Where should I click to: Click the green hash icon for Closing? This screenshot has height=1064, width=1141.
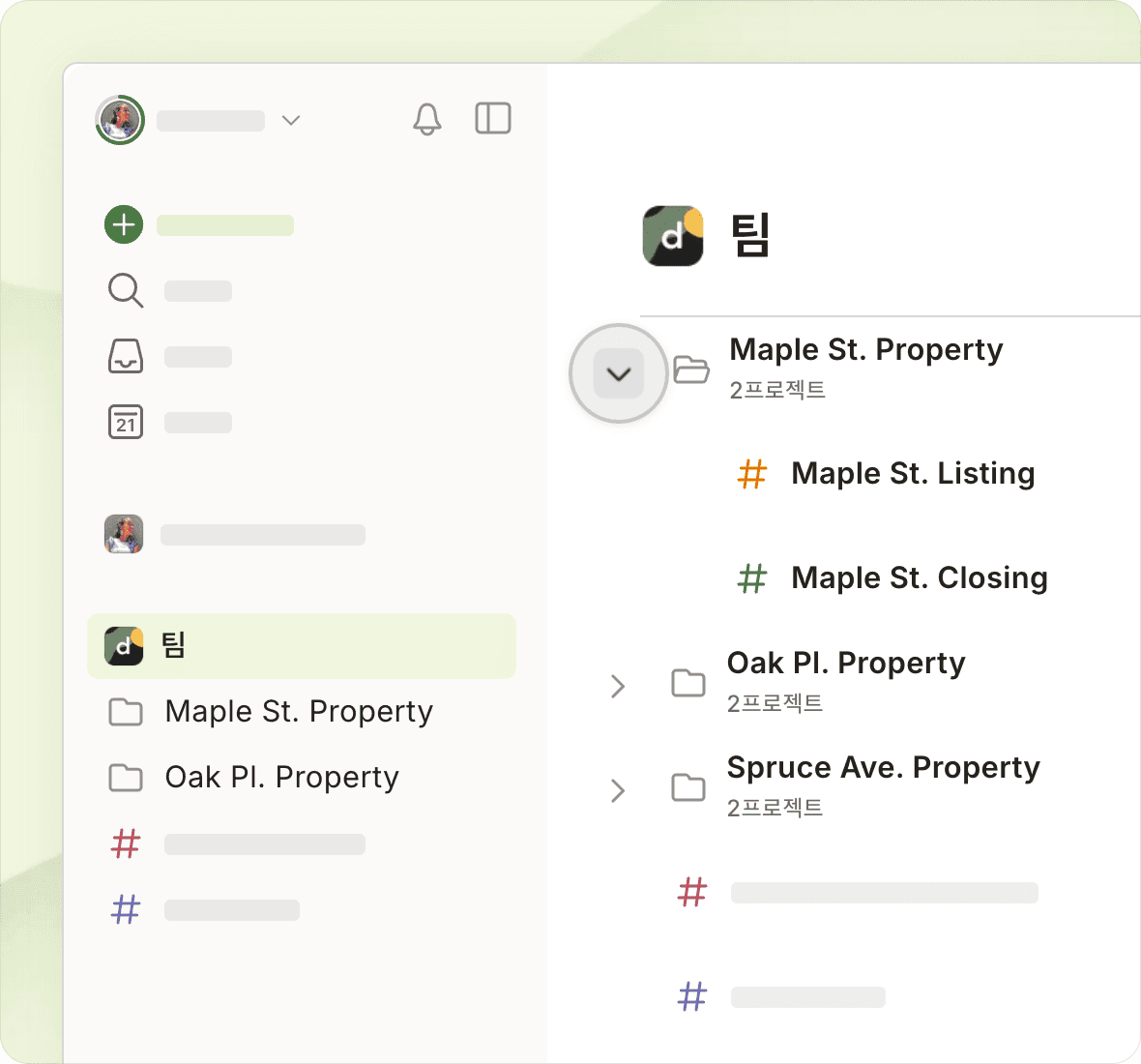coord(752,578)
